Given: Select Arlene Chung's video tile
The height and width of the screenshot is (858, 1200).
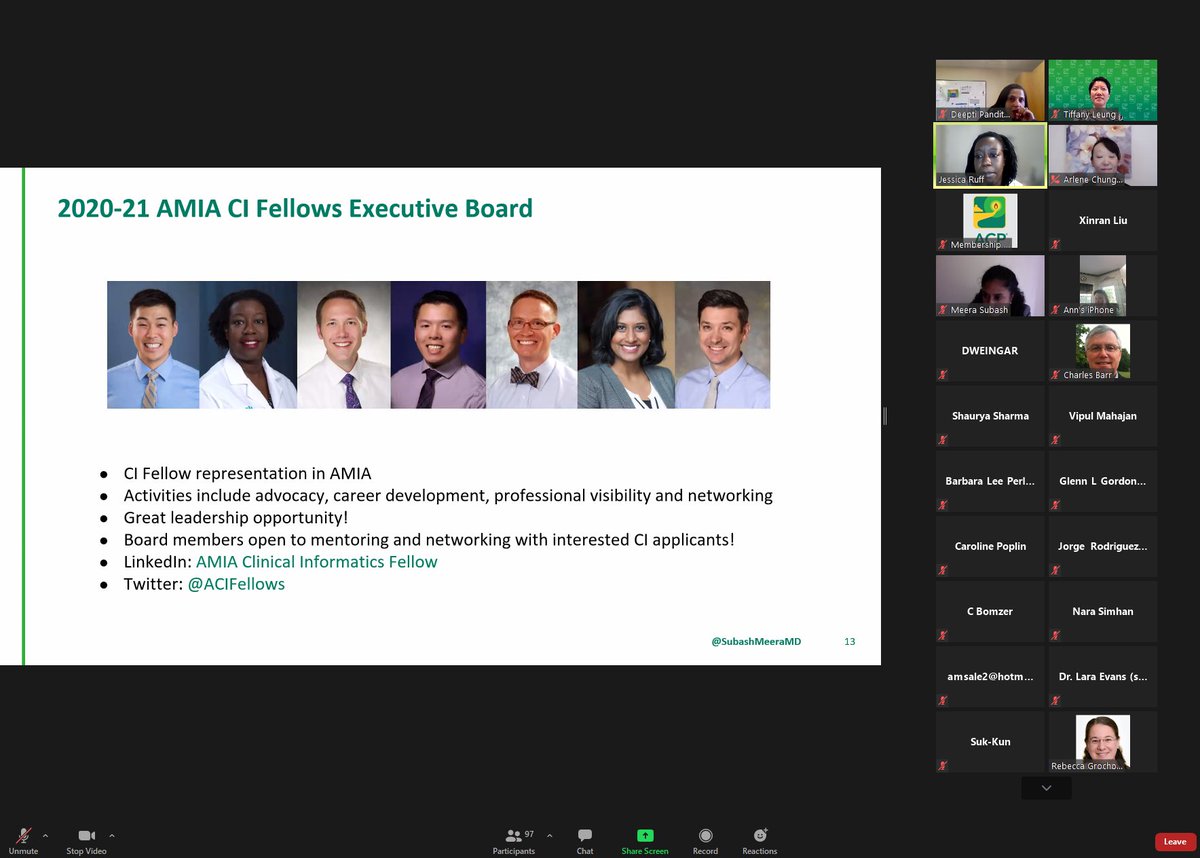Looking at the screenshot, I should click(x=1103, y=155).
